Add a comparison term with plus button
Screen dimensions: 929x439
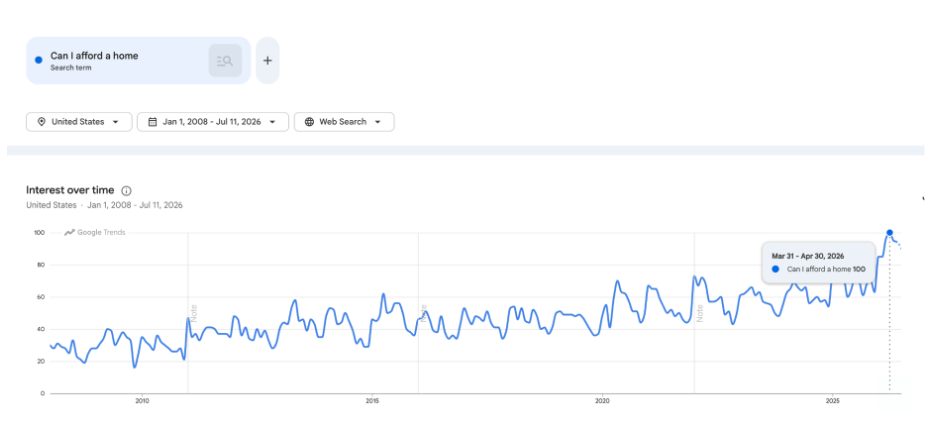pyautogui.click(x=267, y=60)
